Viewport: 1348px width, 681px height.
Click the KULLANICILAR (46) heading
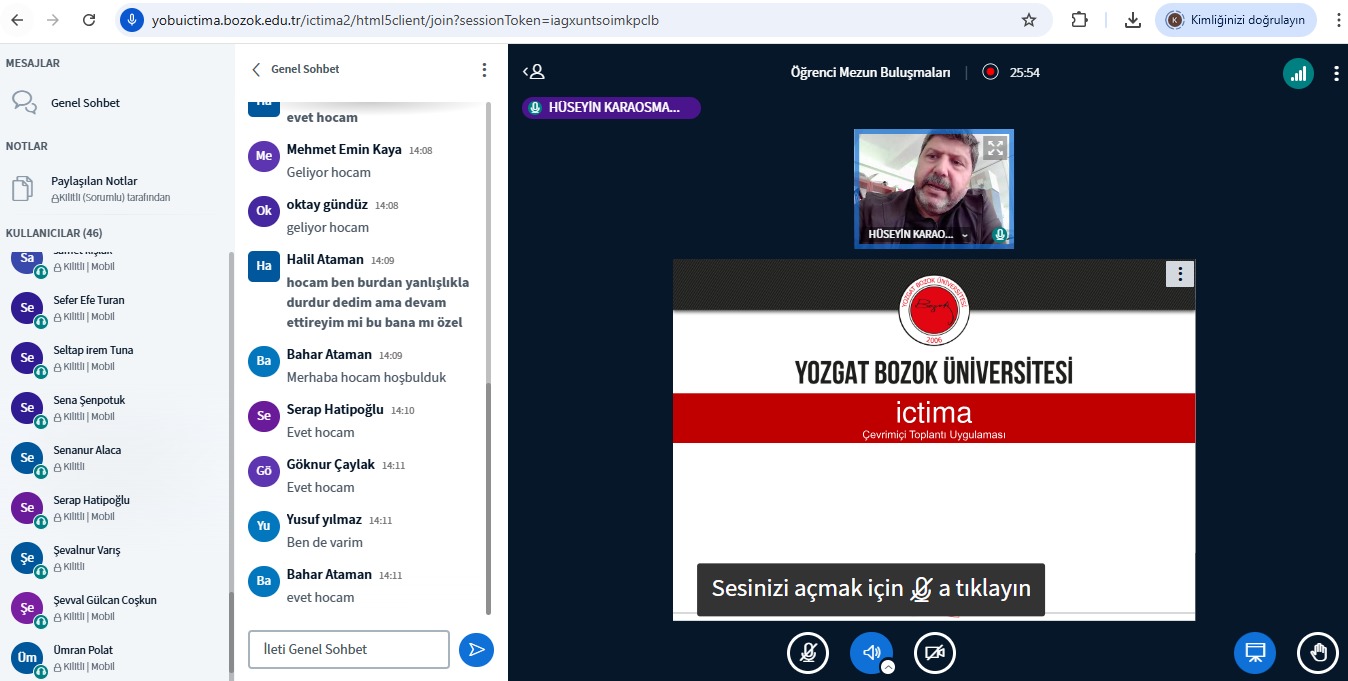point(54,233)
